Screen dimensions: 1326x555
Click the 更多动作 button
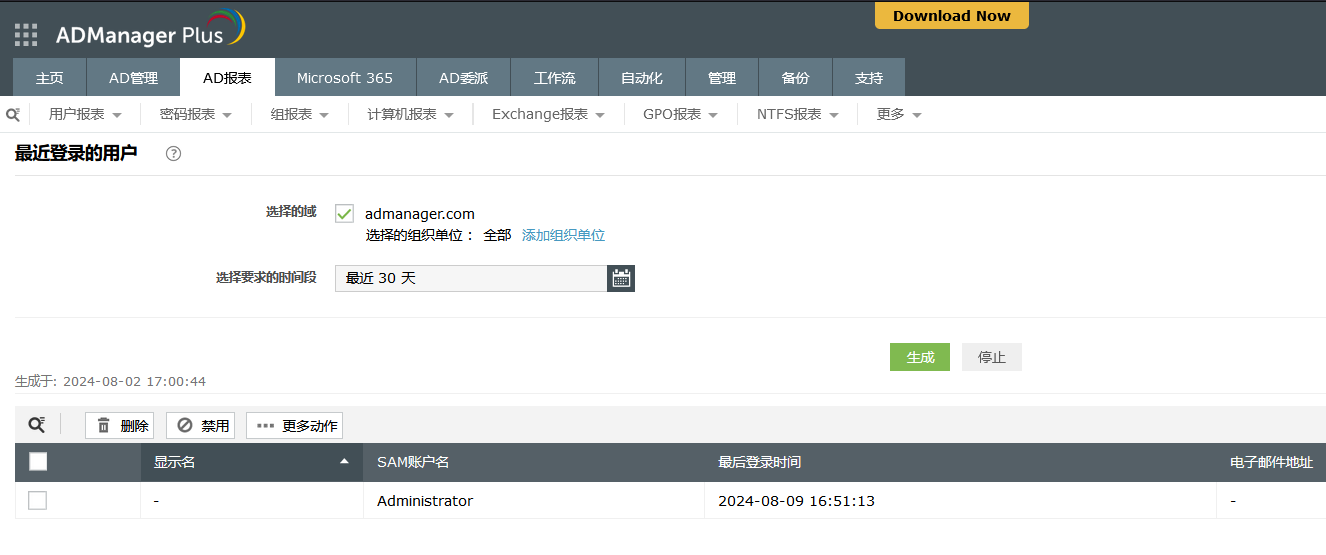(294, 425)
